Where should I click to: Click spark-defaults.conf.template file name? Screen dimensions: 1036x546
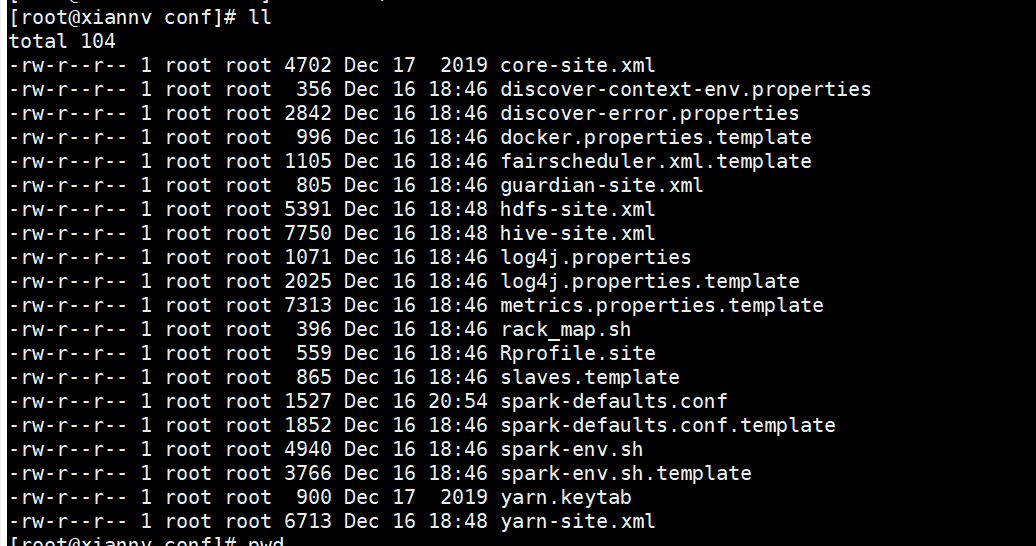pos(667,425)
